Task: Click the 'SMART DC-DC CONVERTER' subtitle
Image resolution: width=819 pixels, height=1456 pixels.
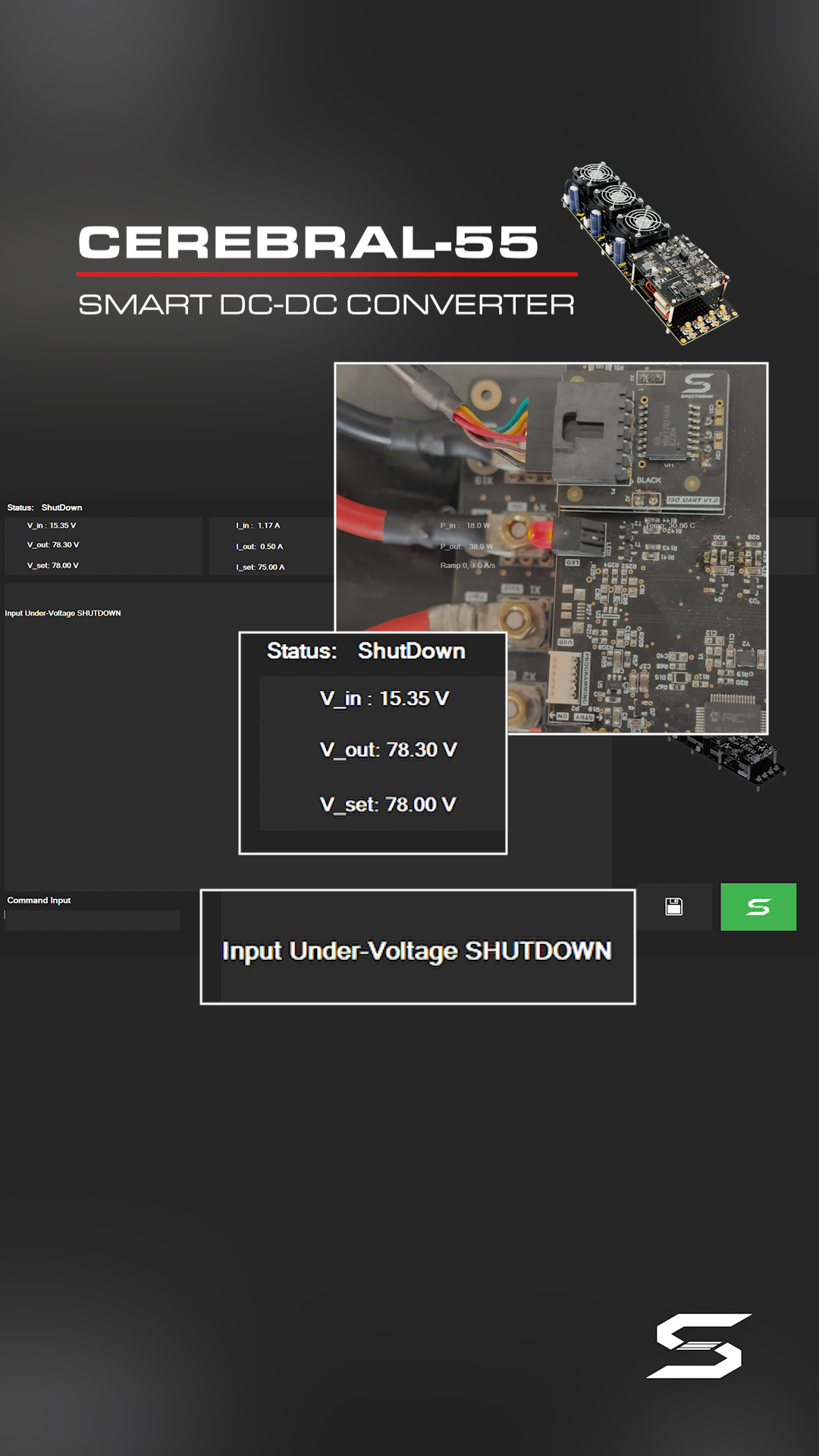Action: click(327, 305)
